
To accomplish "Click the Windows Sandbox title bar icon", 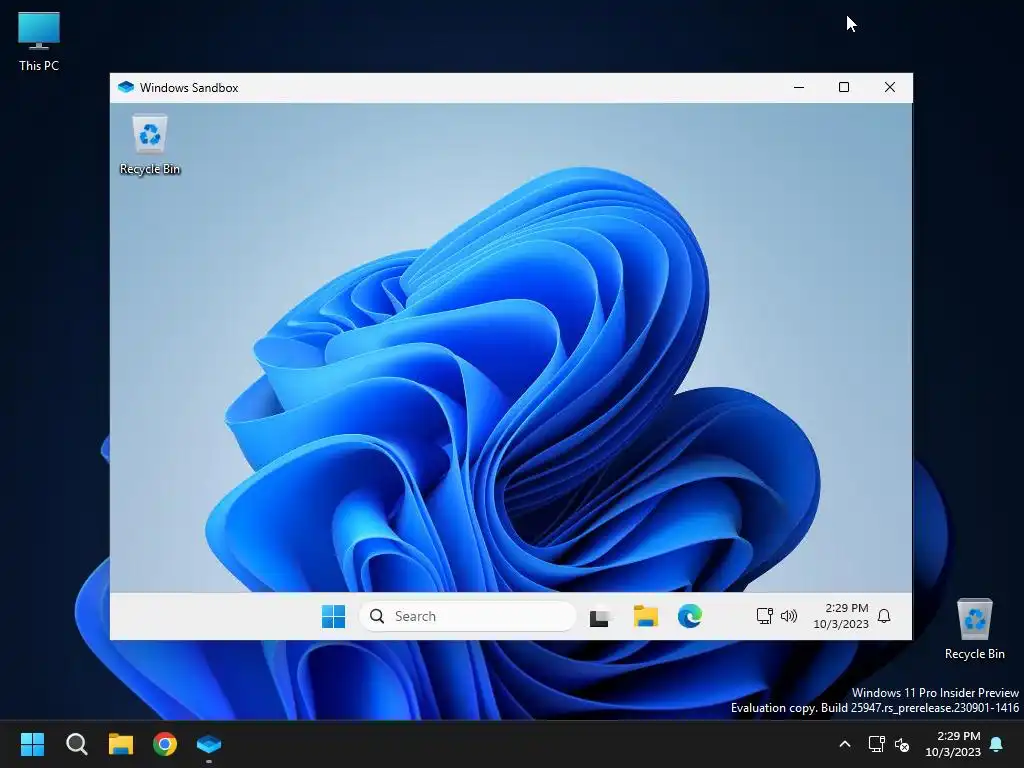I will [x=126, y=88].
